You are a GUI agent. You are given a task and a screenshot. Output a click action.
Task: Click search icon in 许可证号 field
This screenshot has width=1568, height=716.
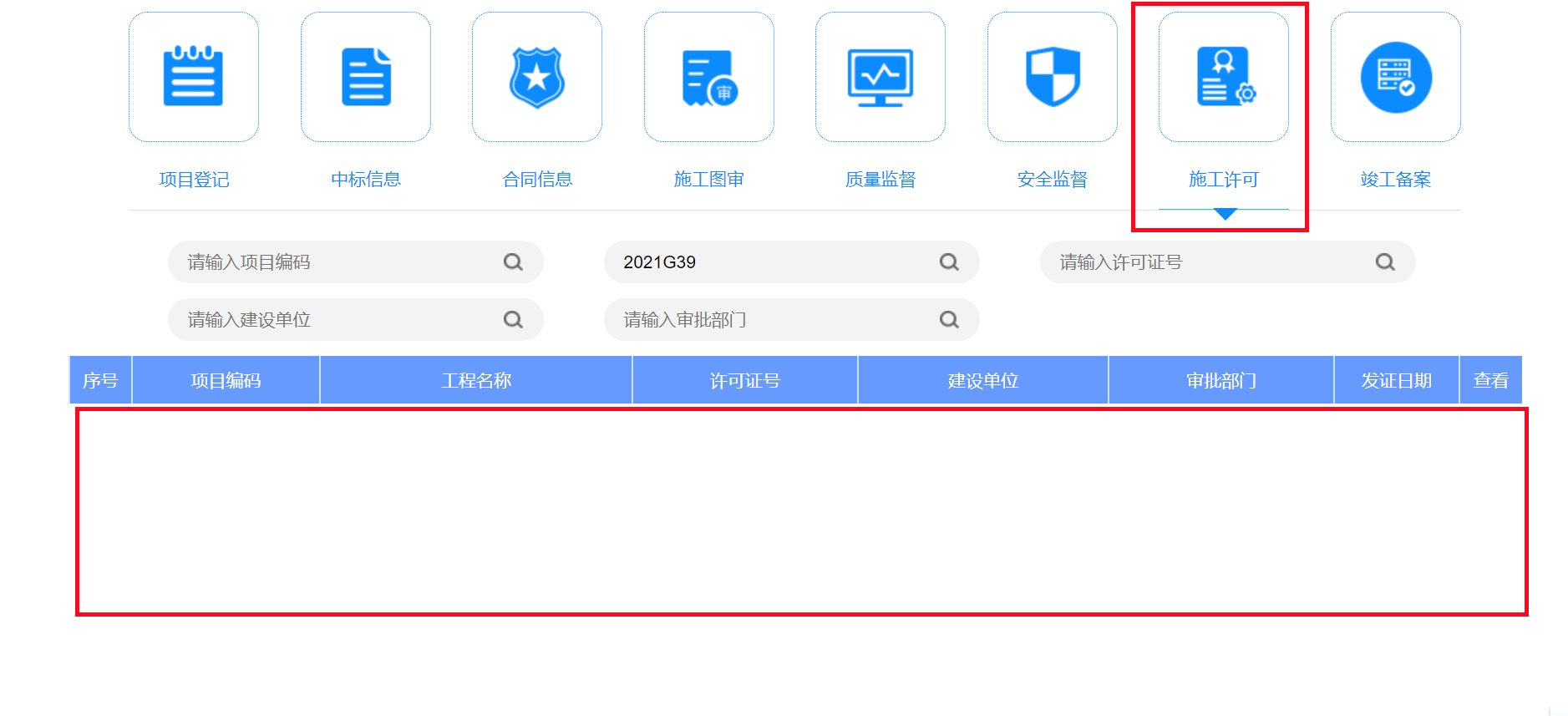[x=1385, y=262]
